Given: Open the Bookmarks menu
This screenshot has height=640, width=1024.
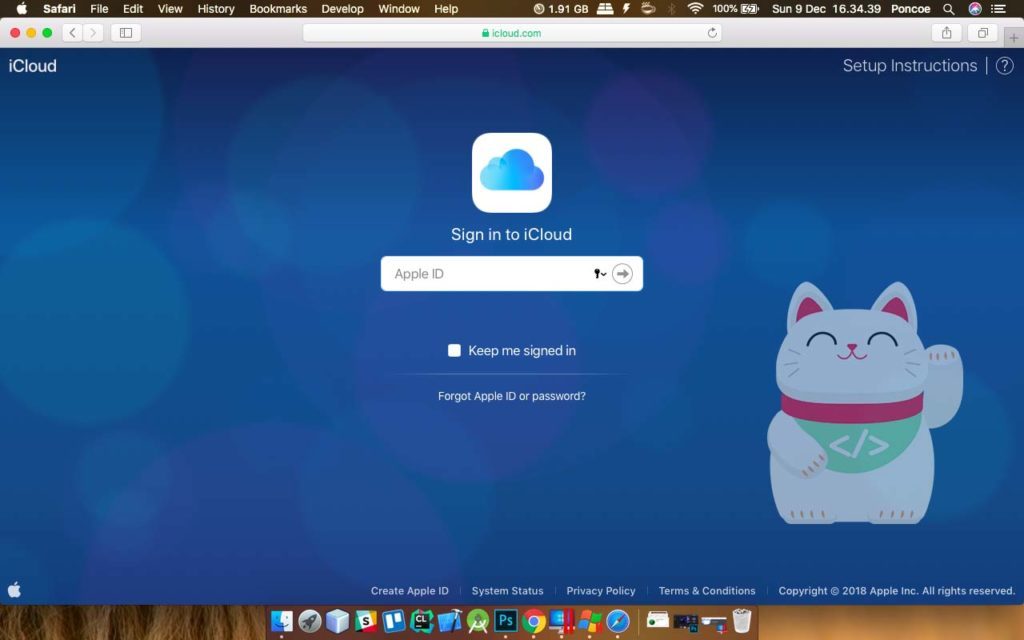Looking at the screenshot, I should 278,9.
